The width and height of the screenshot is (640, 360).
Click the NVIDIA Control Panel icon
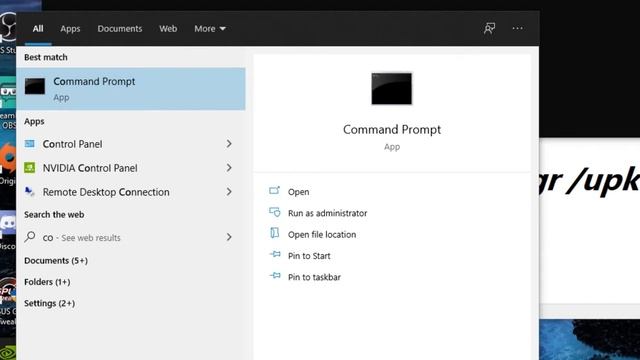(x=30, y=168)
